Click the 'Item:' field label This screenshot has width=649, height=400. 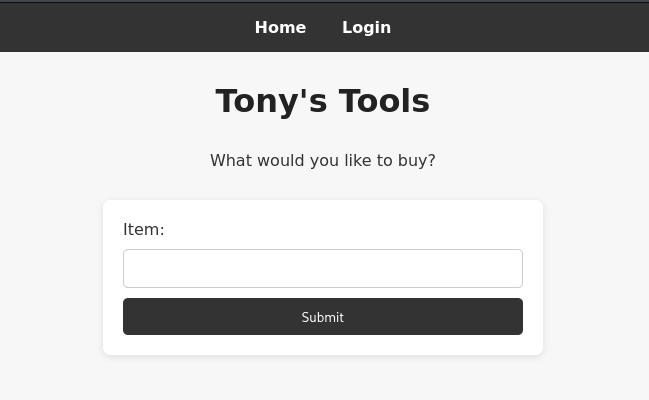point(143,229)
